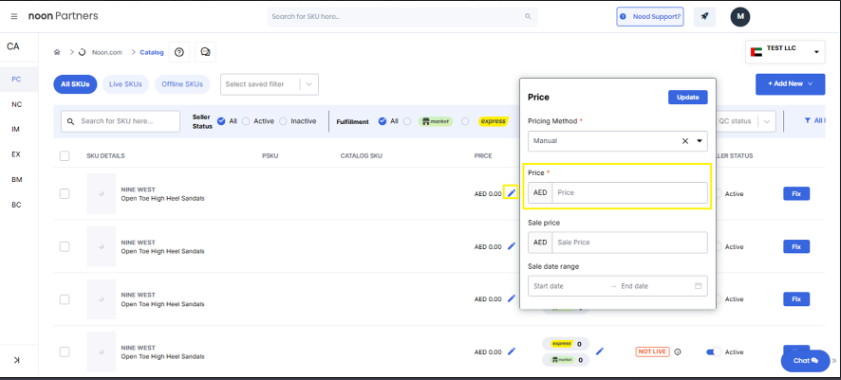The image size is (841, 380).
Task: Edit stock via pencil beside express 0
Action: 600,351
